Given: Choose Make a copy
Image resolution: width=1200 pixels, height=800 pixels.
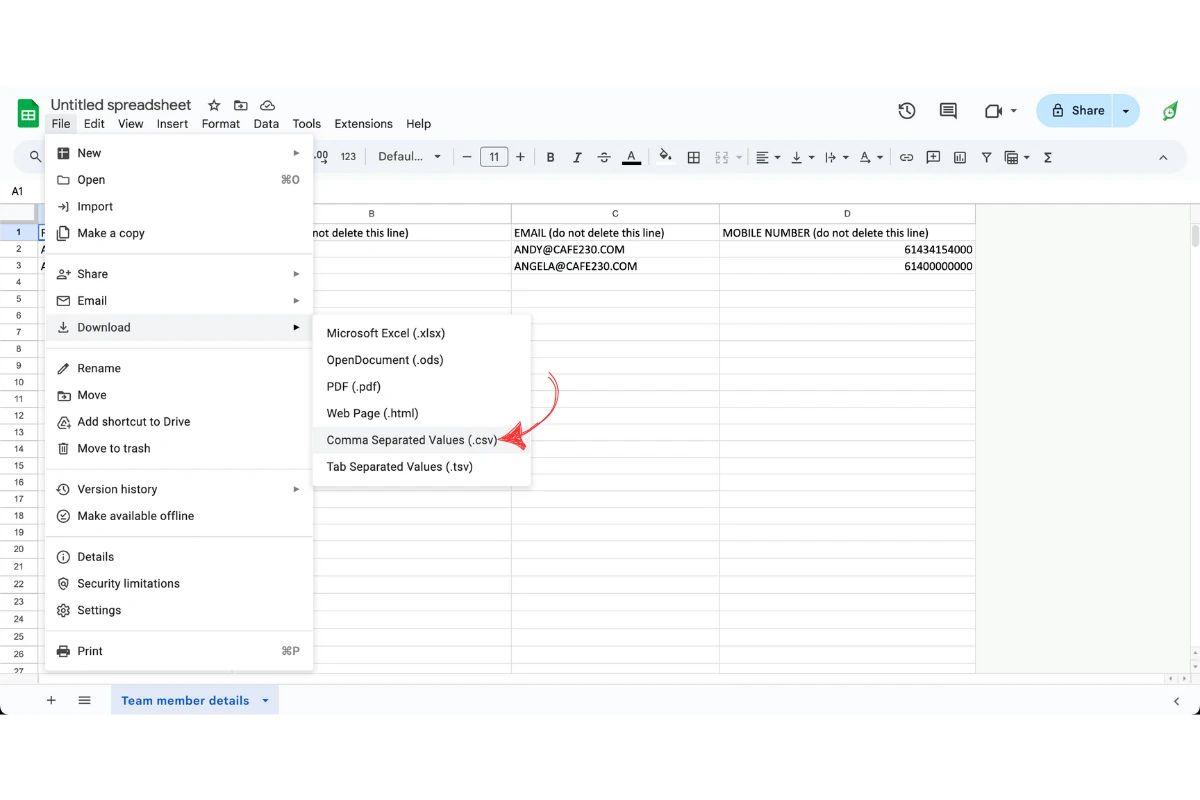Looking at the screenshot, I should click(x=179, y=233).
